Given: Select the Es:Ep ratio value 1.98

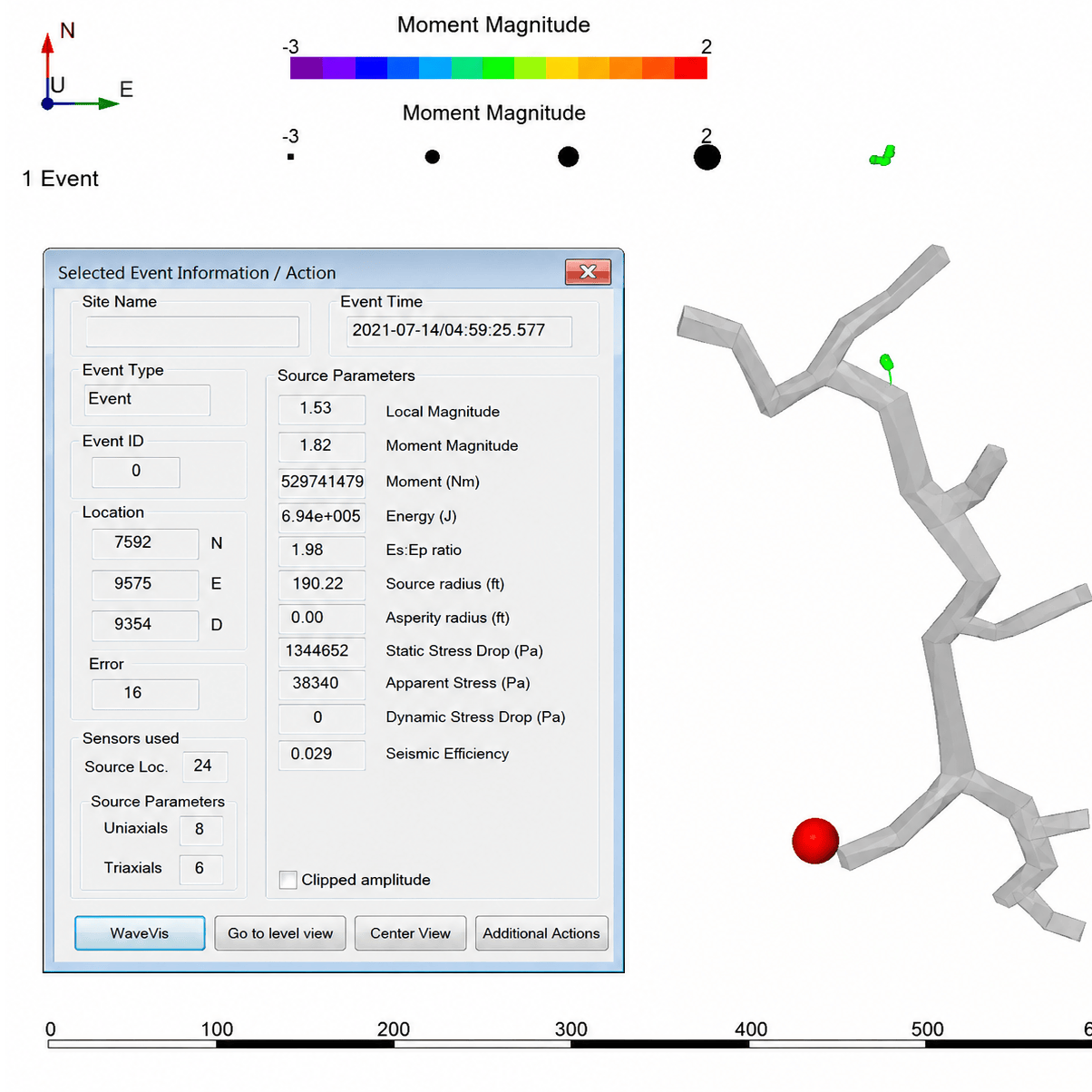Looking at the screenshot, I should [322, 551].
